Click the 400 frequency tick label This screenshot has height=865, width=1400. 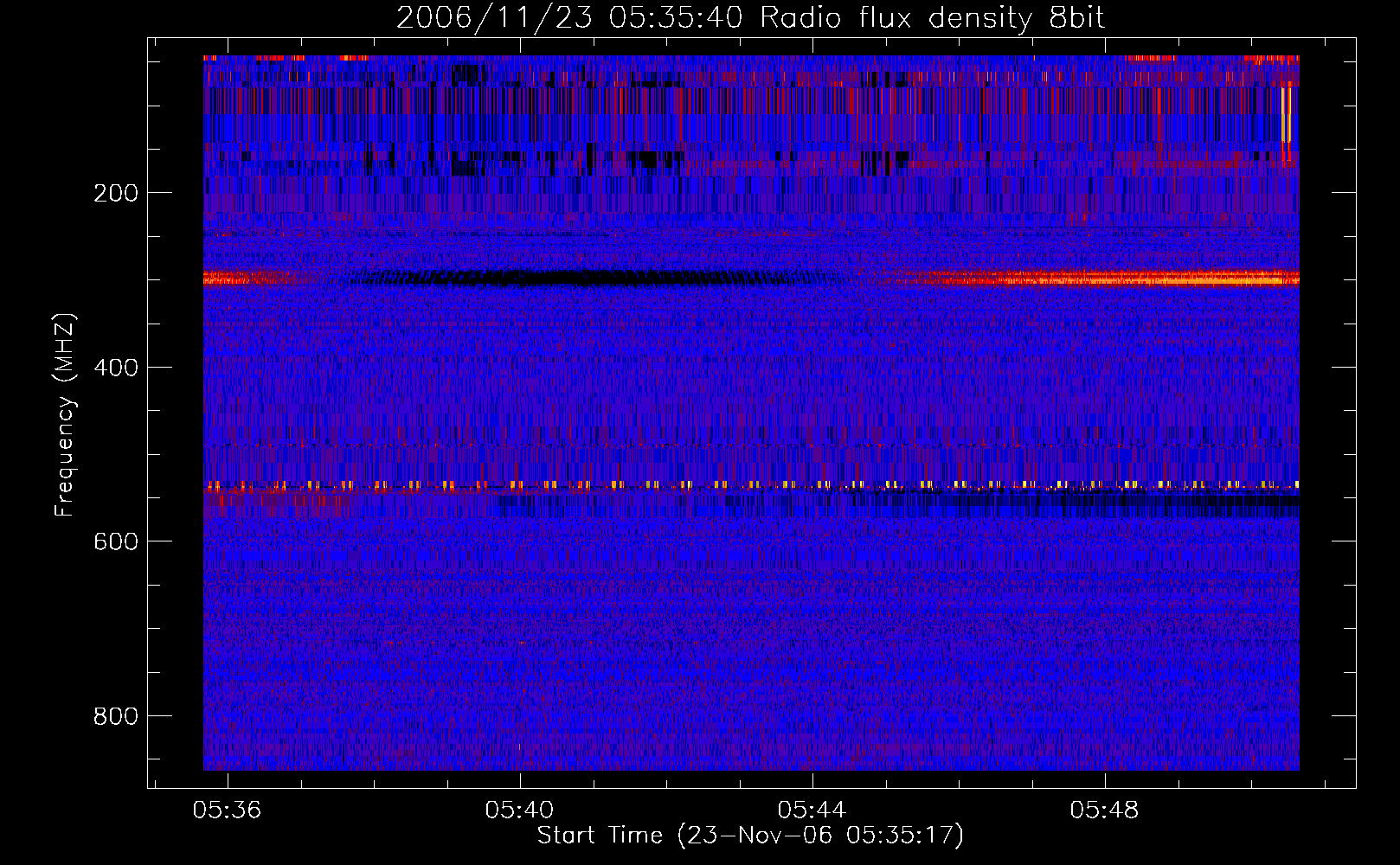[115, 368]
